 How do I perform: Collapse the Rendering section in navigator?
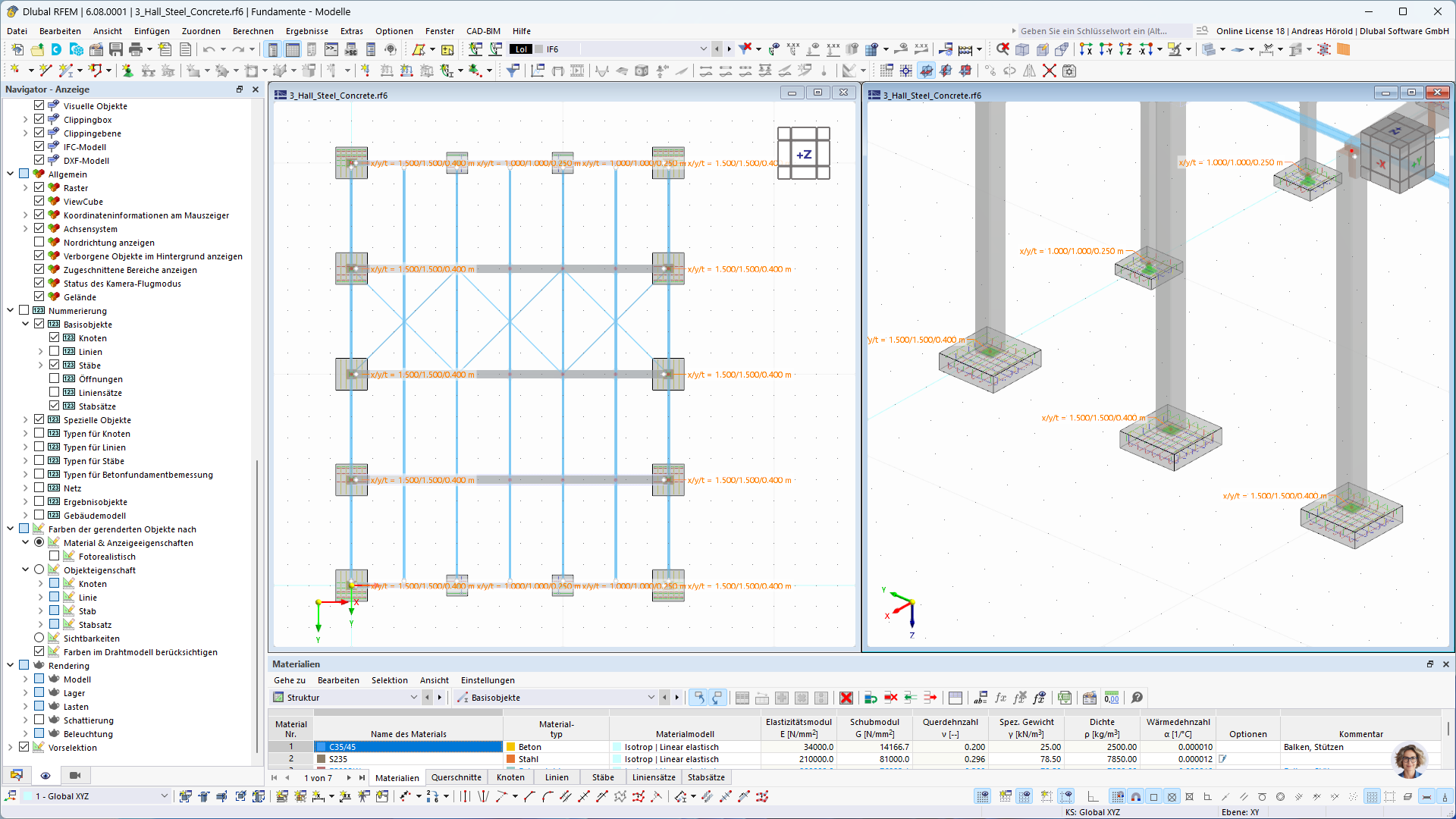click(9, 665)
